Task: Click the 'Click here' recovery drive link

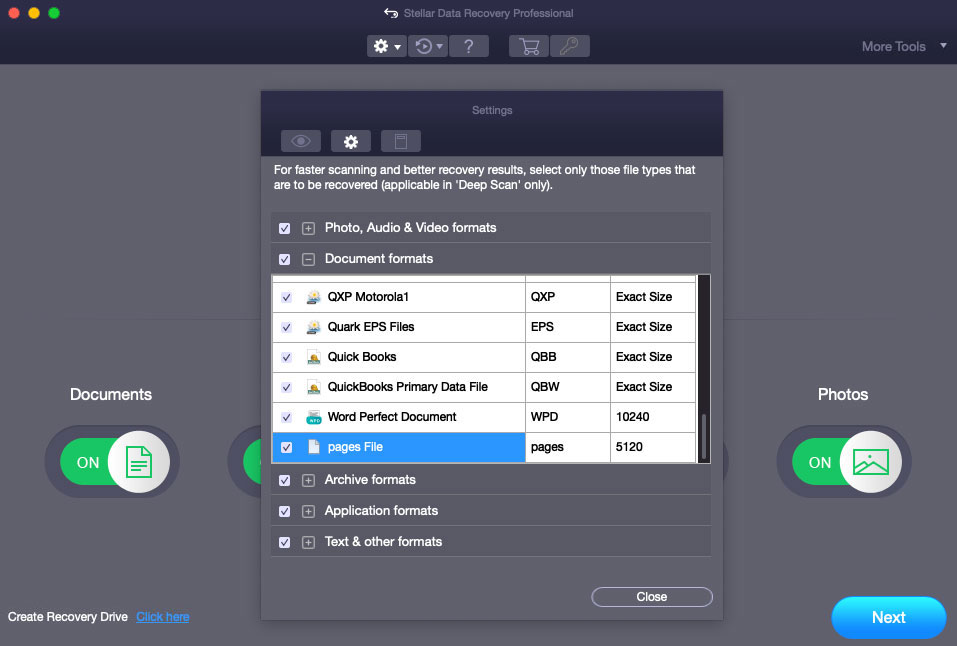Action: [163, 617]
